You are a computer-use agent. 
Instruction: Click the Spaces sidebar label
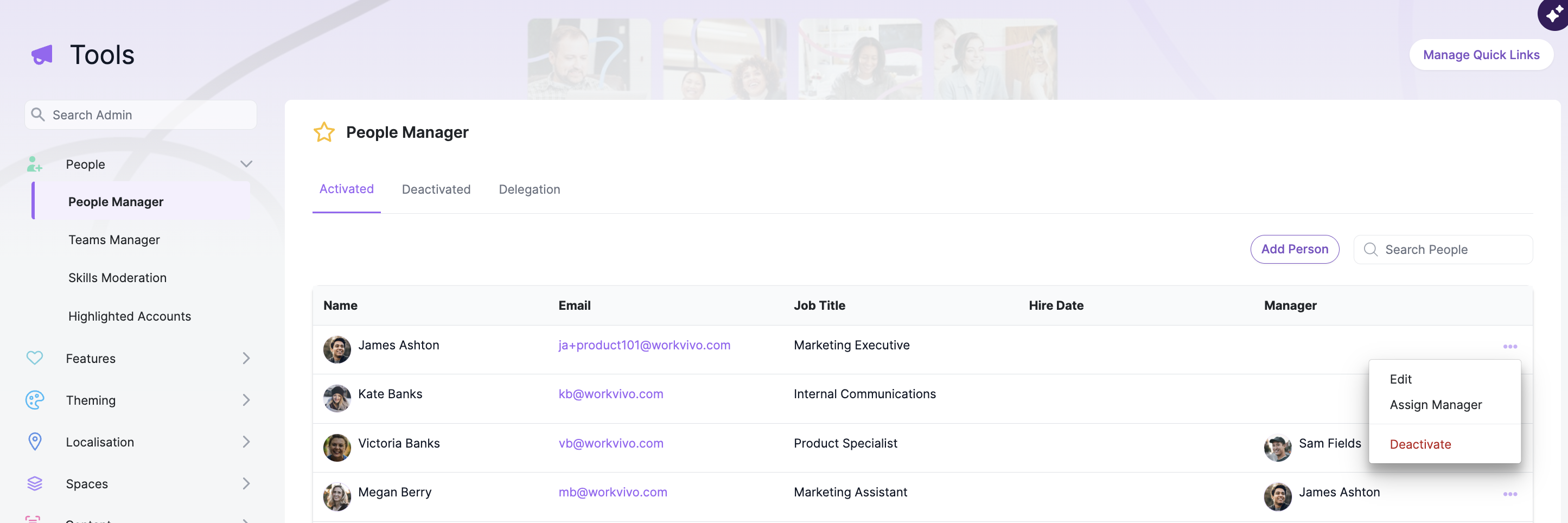(x=86, y=484)
